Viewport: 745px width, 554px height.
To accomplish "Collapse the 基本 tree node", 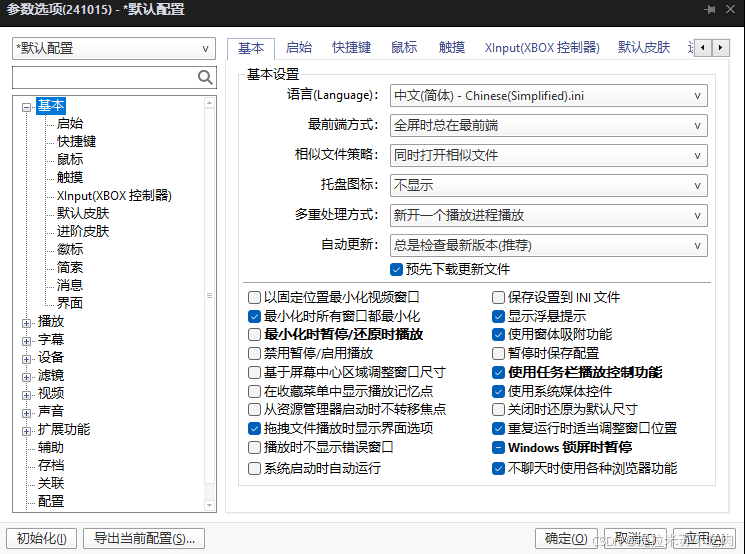I will [x=27, y=107].
